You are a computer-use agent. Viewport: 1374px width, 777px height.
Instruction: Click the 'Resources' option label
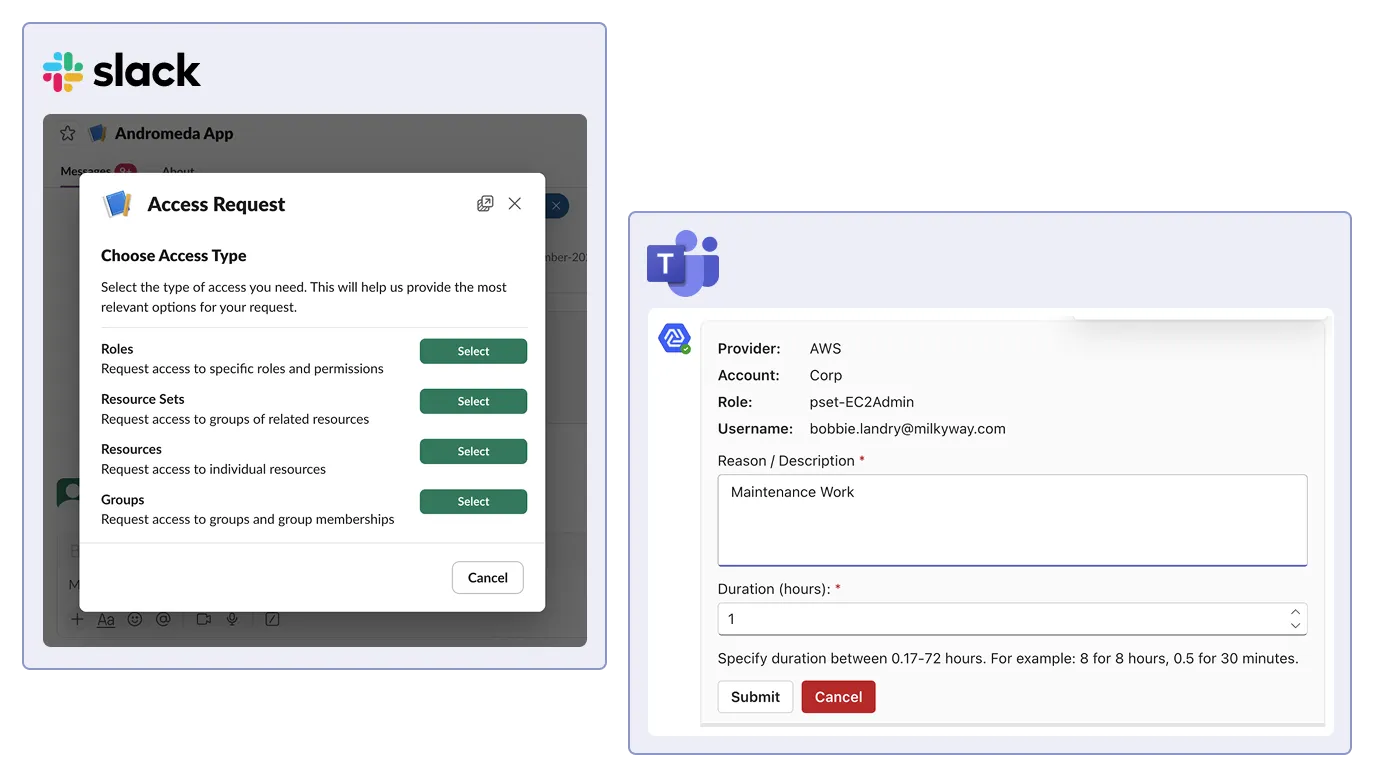pyautogui.click(x=131, y=449)
